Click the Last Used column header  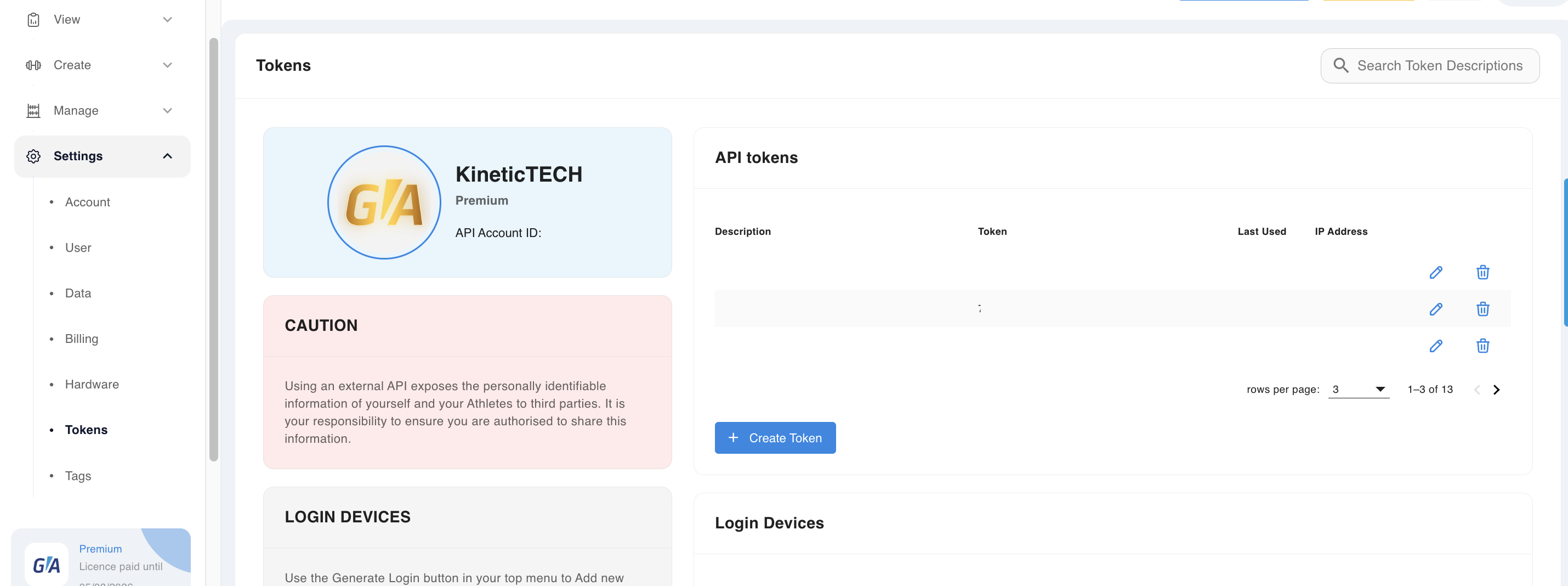tap(1261, 232)
